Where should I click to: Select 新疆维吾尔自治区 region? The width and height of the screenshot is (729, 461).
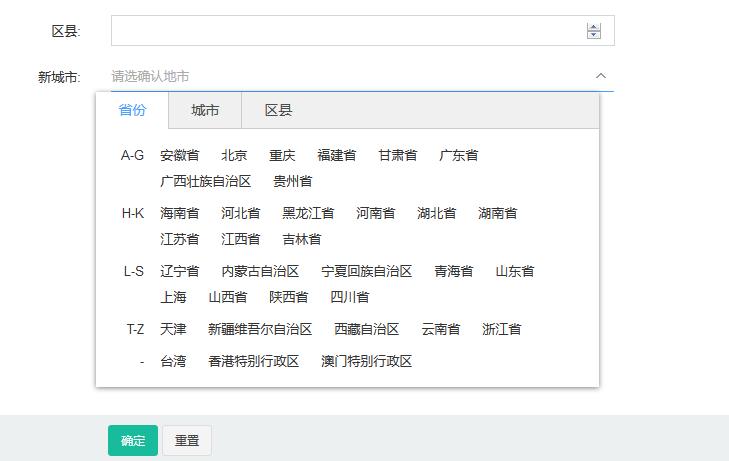(260, 329)
